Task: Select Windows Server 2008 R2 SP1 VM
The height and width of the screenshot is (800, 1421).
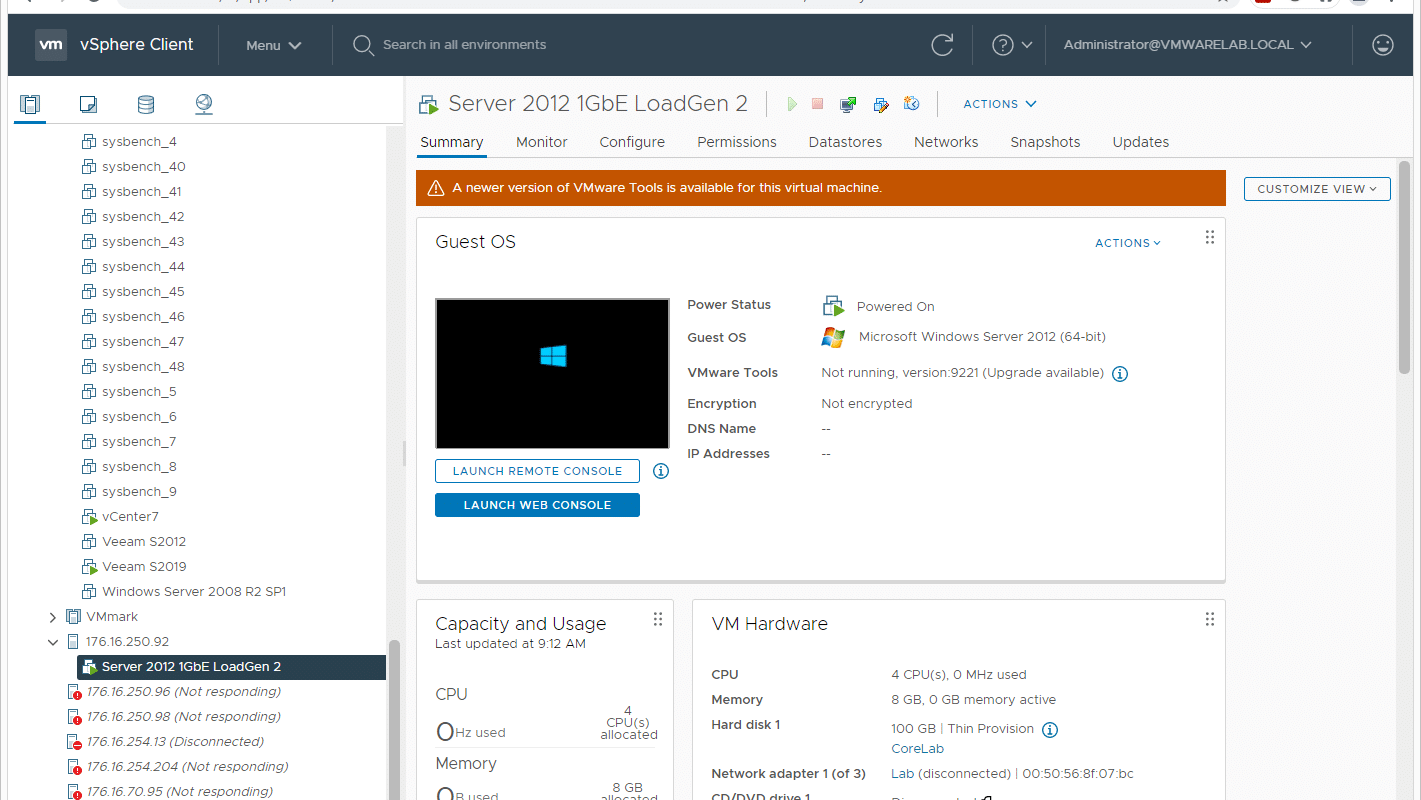Action: pyautogui.click(x=194, y=592)
